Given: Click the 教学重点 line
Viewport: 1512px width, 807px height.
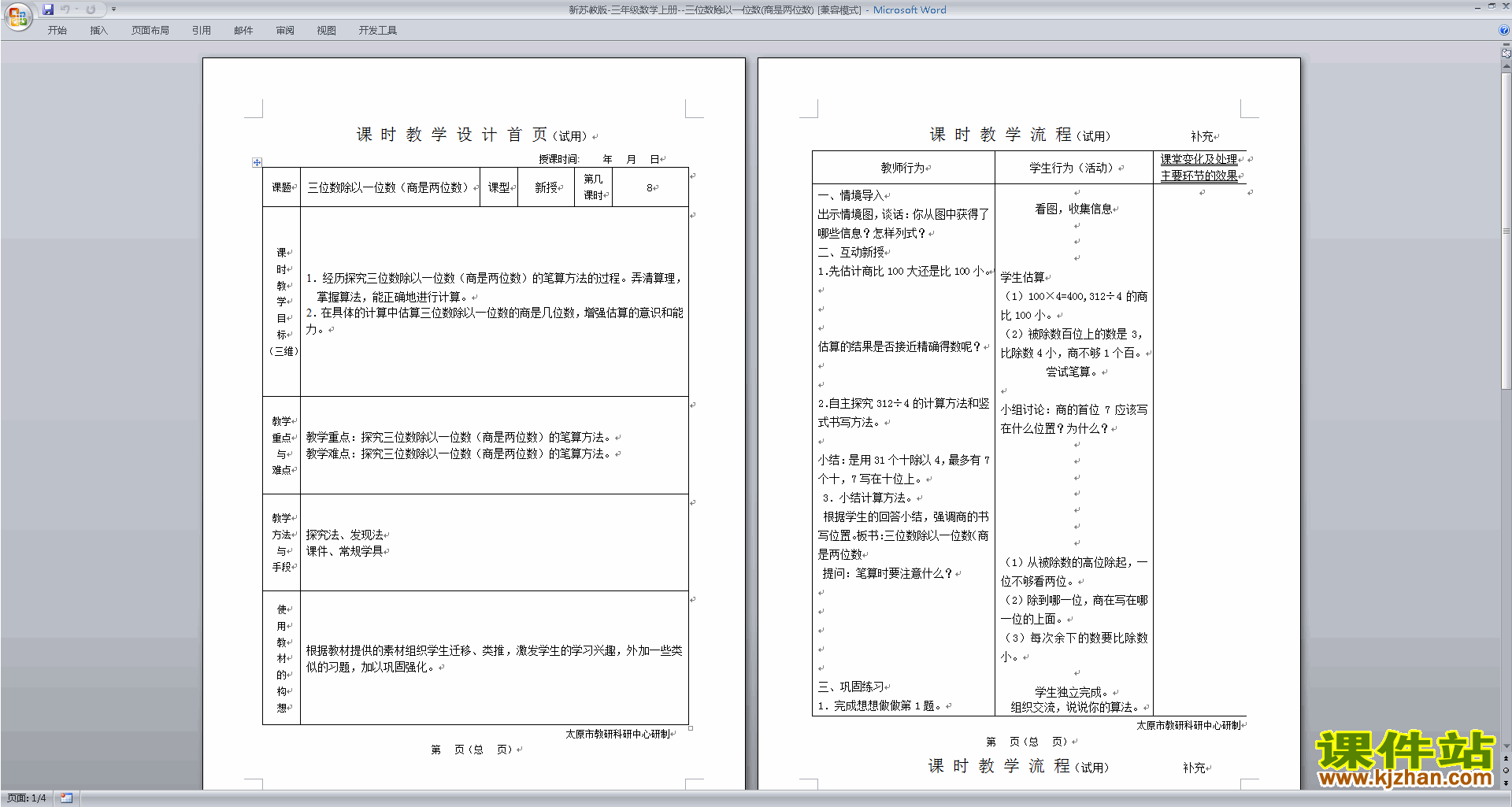Looking at the screenshot, I should coord(459,437).
